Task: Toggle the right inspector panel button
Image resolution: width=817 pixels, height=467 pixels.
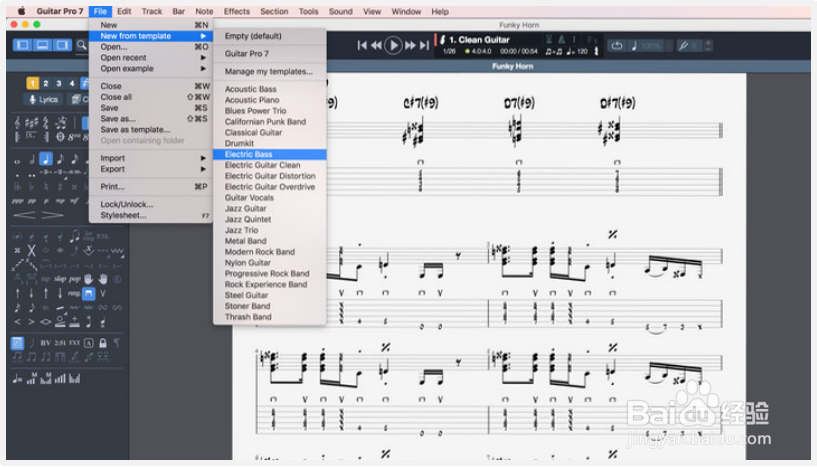Action: point(61,45)
